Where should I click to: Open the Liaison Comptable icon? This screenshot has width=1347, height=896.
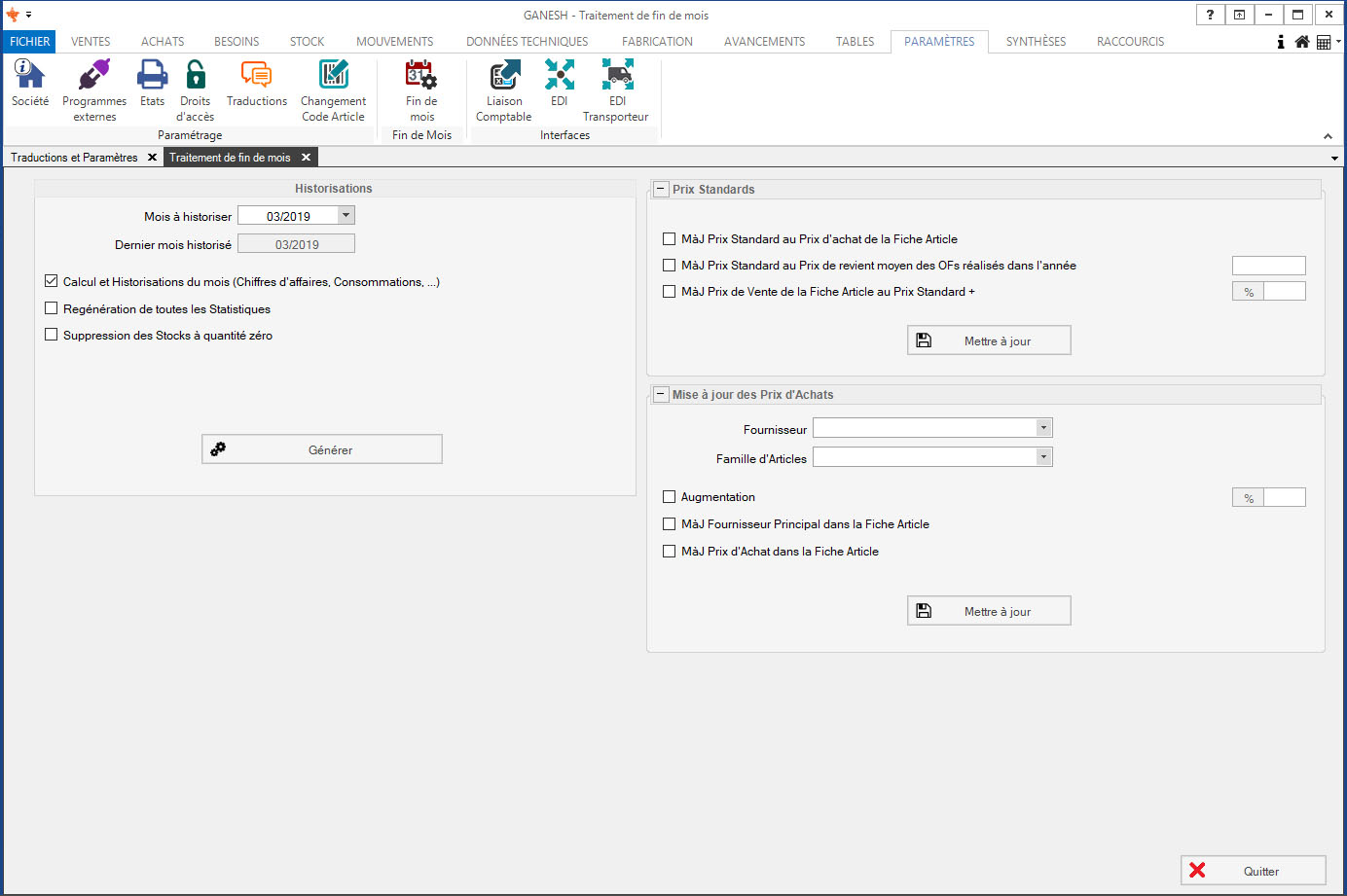[504, 76]
